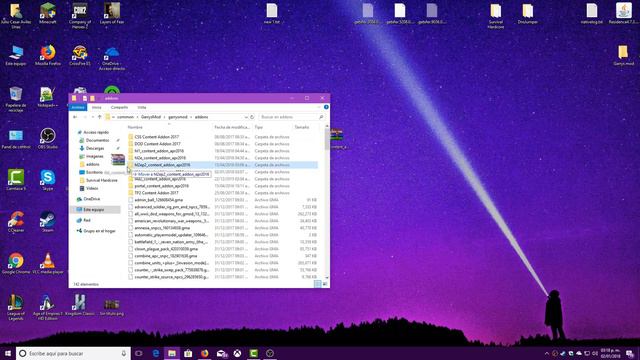The width and height of the screenshot is (640, 360).
Task: Launch Camtasia 9 from the desktop
Action: pos(16,180)
